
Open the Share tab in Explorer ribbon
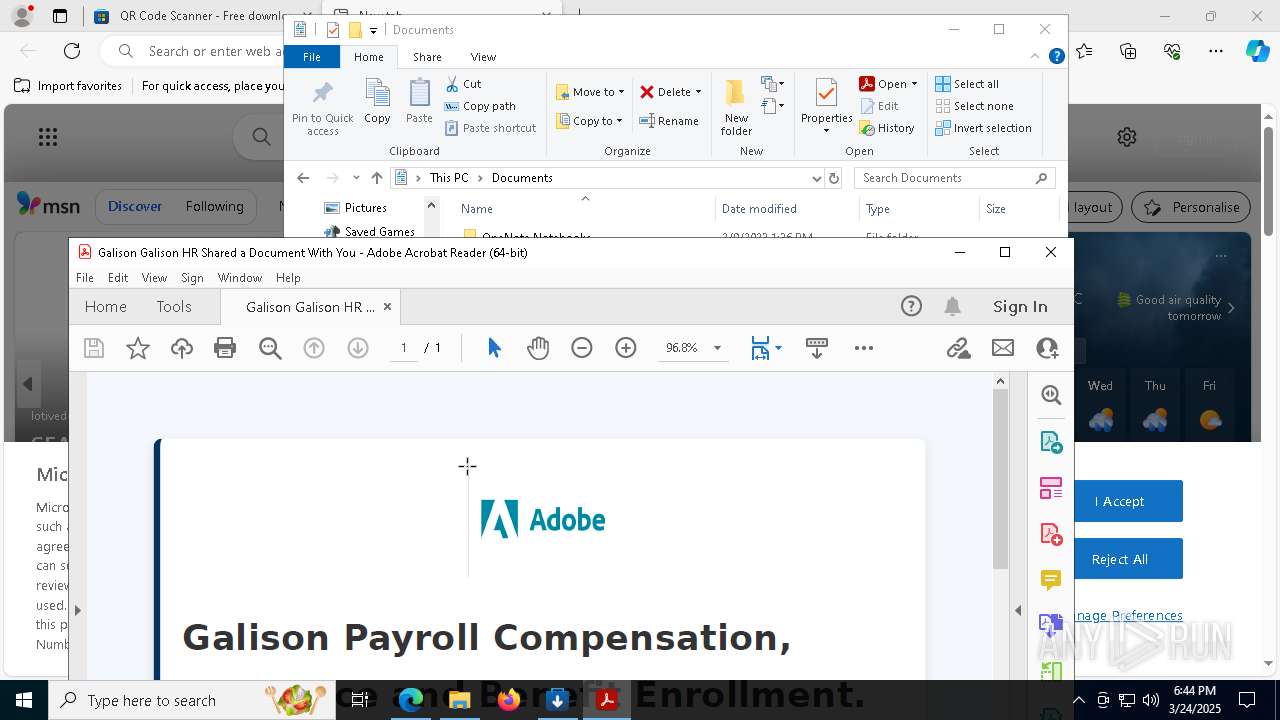427,57
